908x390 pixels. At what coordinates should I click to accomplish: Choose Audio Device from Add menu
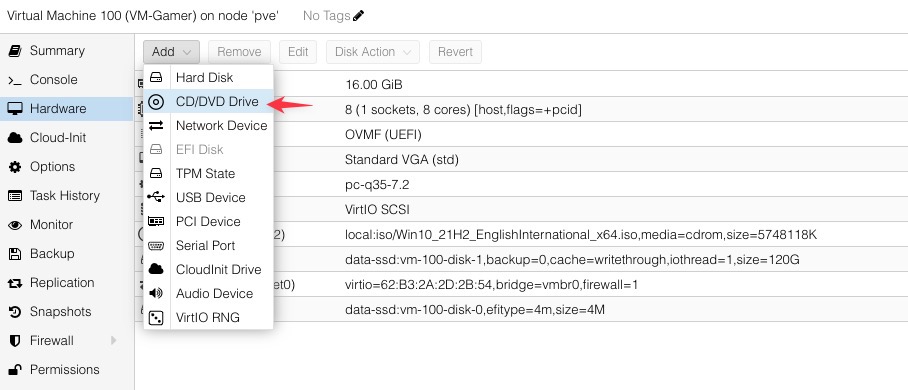click(208, 293)
